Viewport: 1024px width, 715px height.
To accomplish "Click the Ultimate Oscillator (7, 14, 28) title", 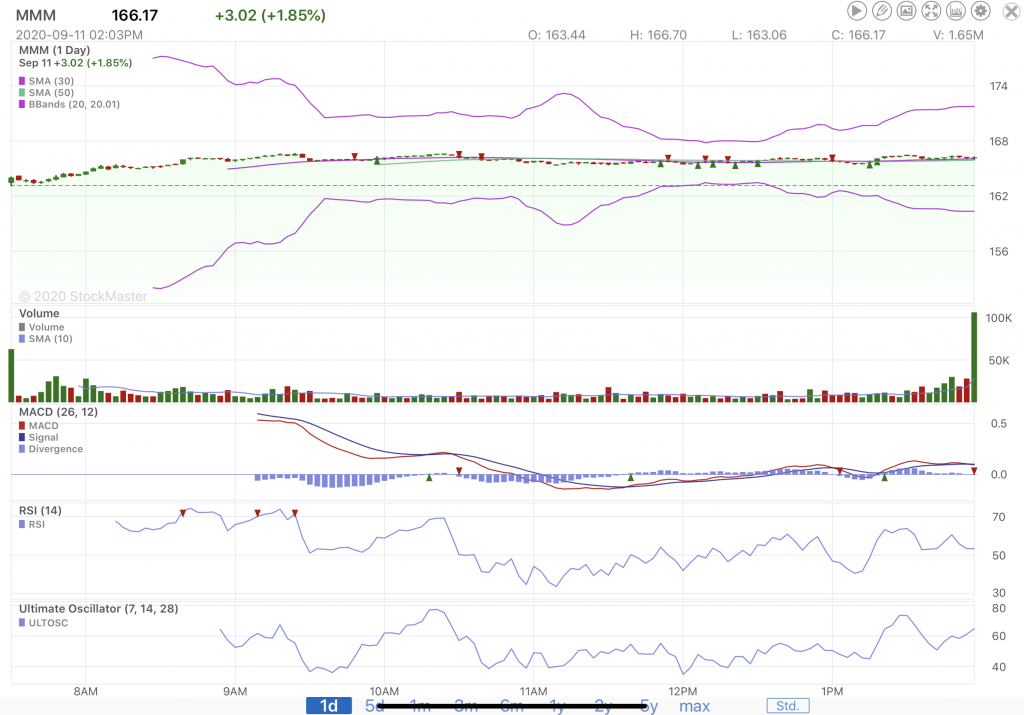I will 98,608.
